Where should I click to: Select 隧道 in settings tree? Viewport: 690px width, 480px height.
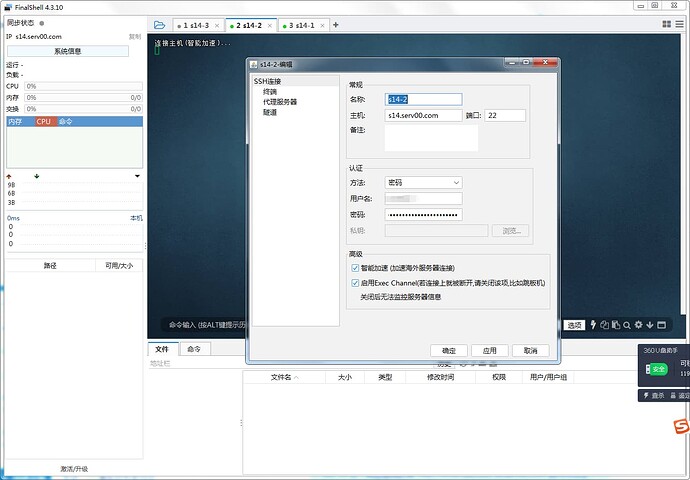[x=270, y=112]
